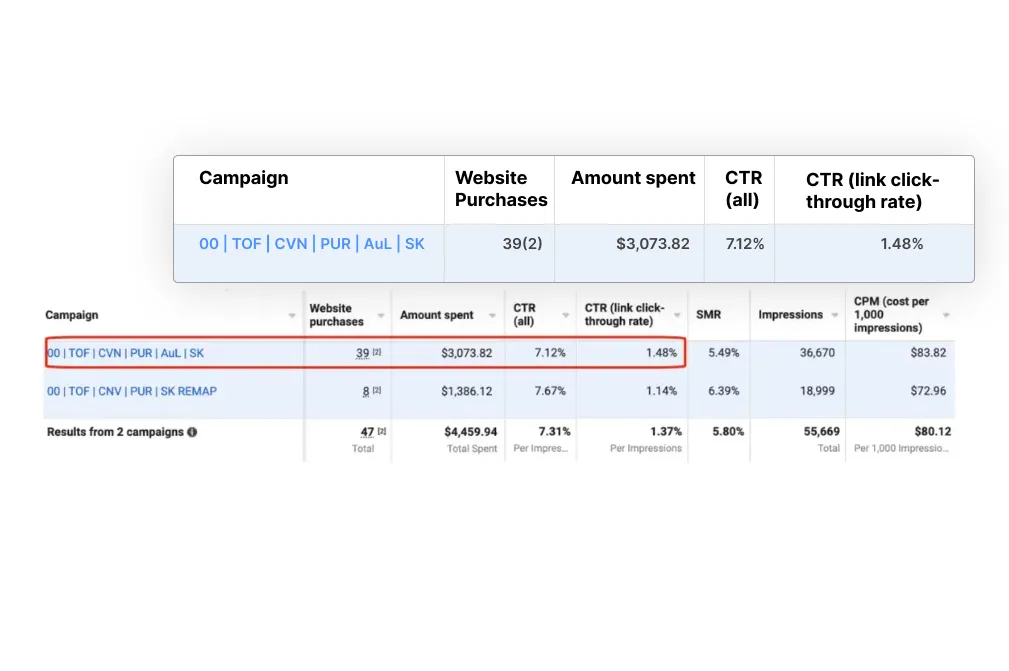Click the underlined 47 total purchases value
Image resolution: width=1009 pixels, height=671 pixels.
click(x=367, y=432)
